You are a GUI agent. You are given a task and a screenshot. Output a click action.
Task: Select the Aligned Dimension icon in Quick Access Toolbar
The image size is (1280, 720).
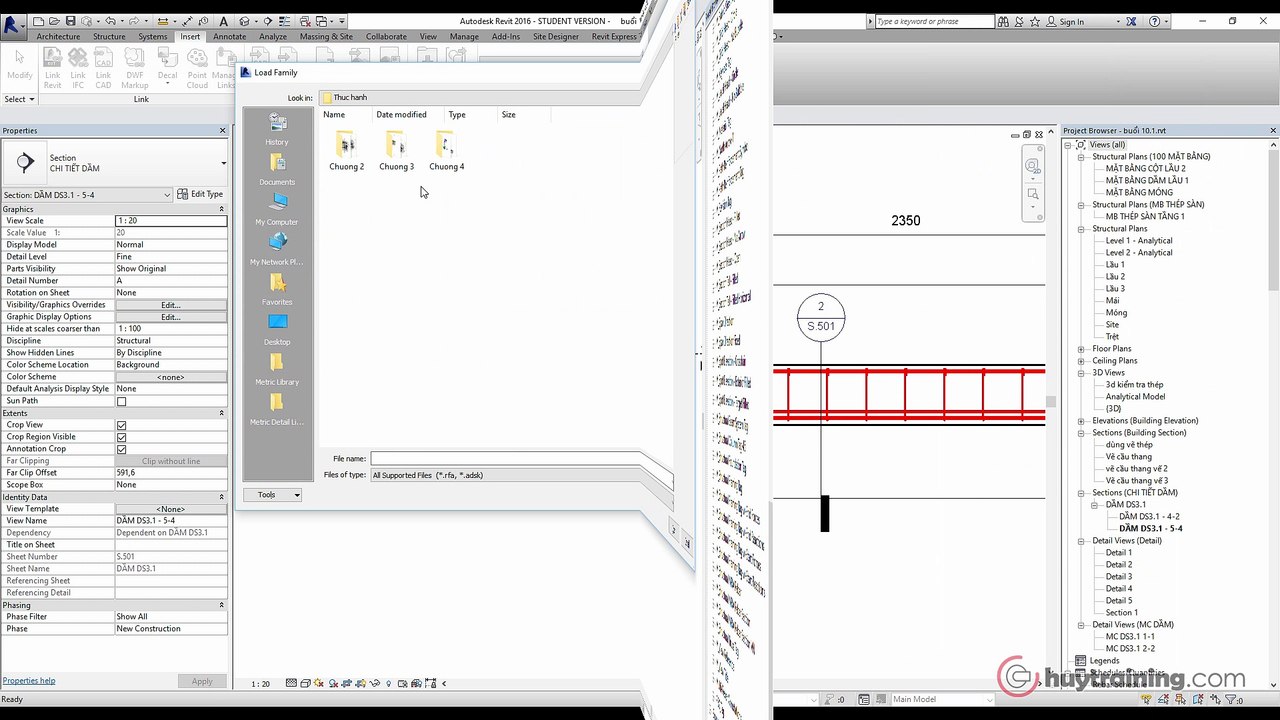click(x=187, y=21)
